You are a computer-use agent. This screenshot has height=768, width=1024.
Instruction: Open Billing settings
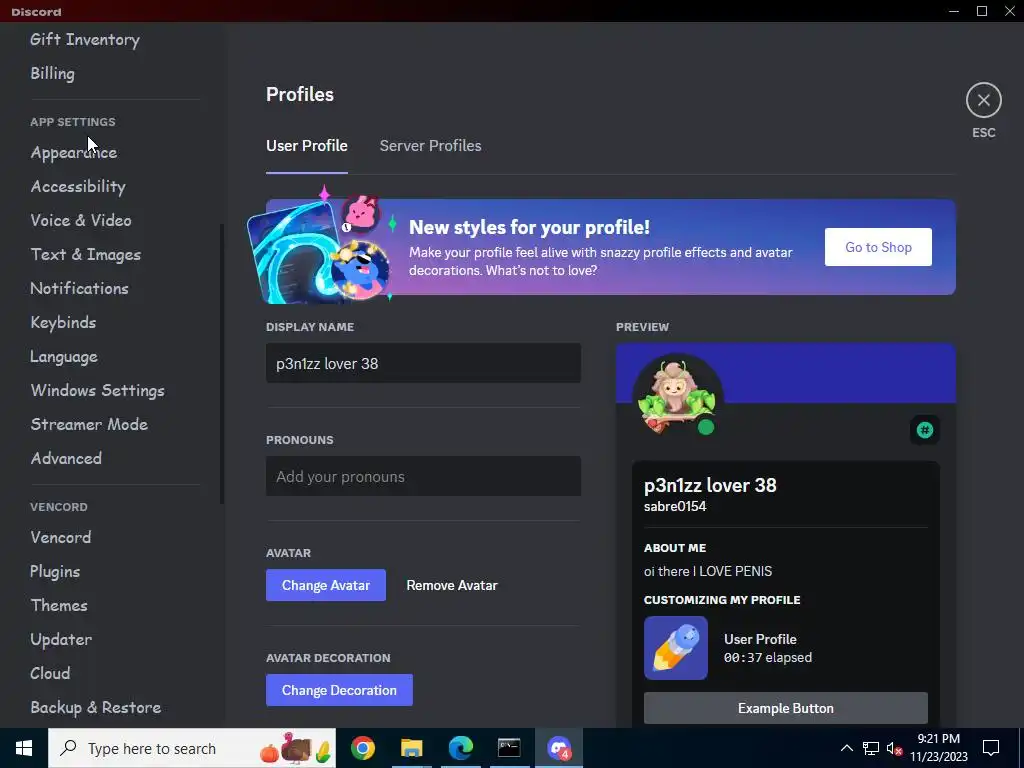(x=52, y=73)
